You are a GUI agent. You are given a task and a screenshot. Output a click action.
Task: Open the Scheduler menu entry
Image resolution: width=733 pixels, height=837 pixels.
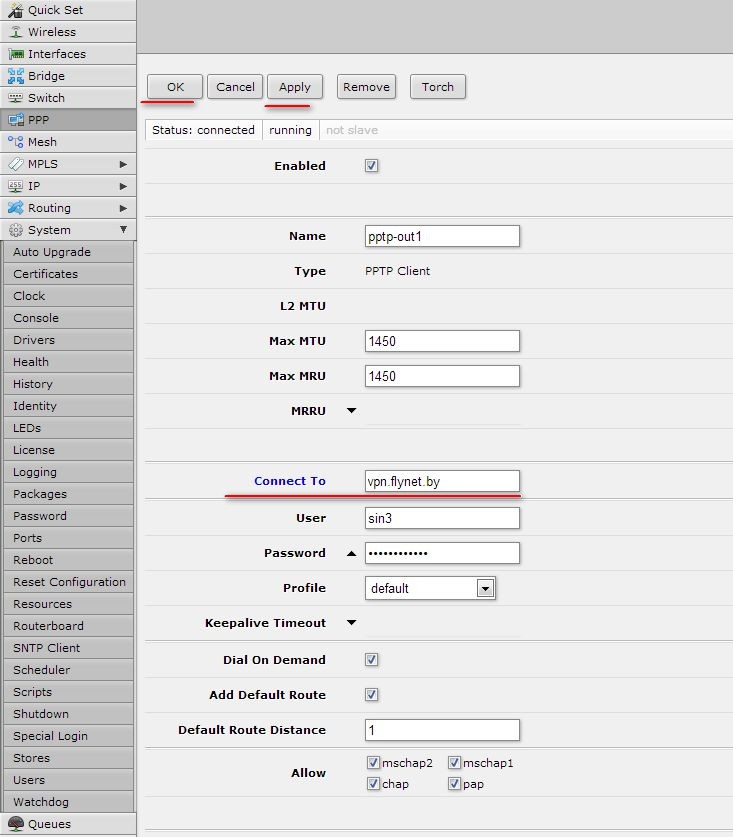[x=68, y=670]
